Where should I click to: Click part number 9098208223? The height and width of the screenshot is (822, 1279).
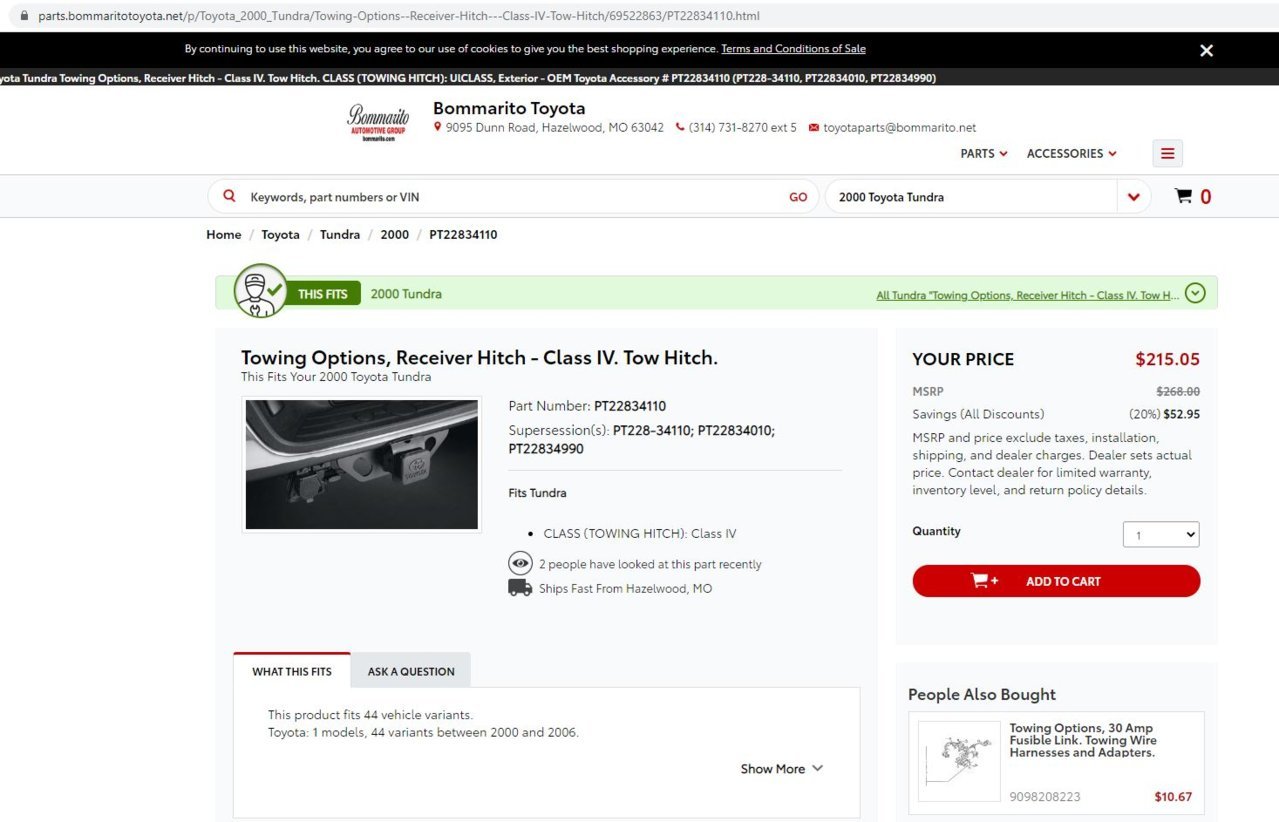coord(1045,797)
